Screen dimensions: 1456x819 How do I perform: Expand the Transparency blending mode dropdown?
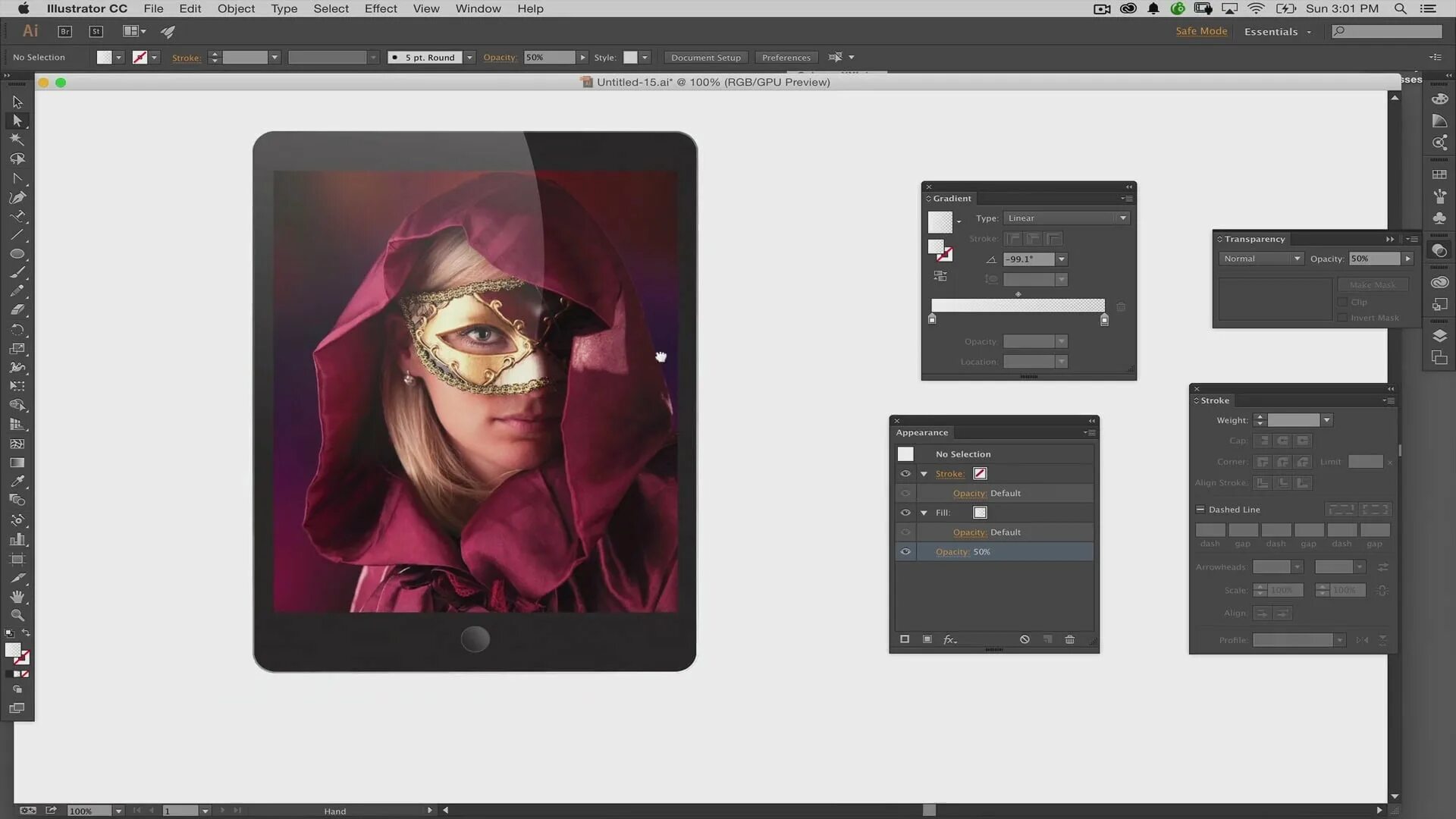pos(1296,258)
